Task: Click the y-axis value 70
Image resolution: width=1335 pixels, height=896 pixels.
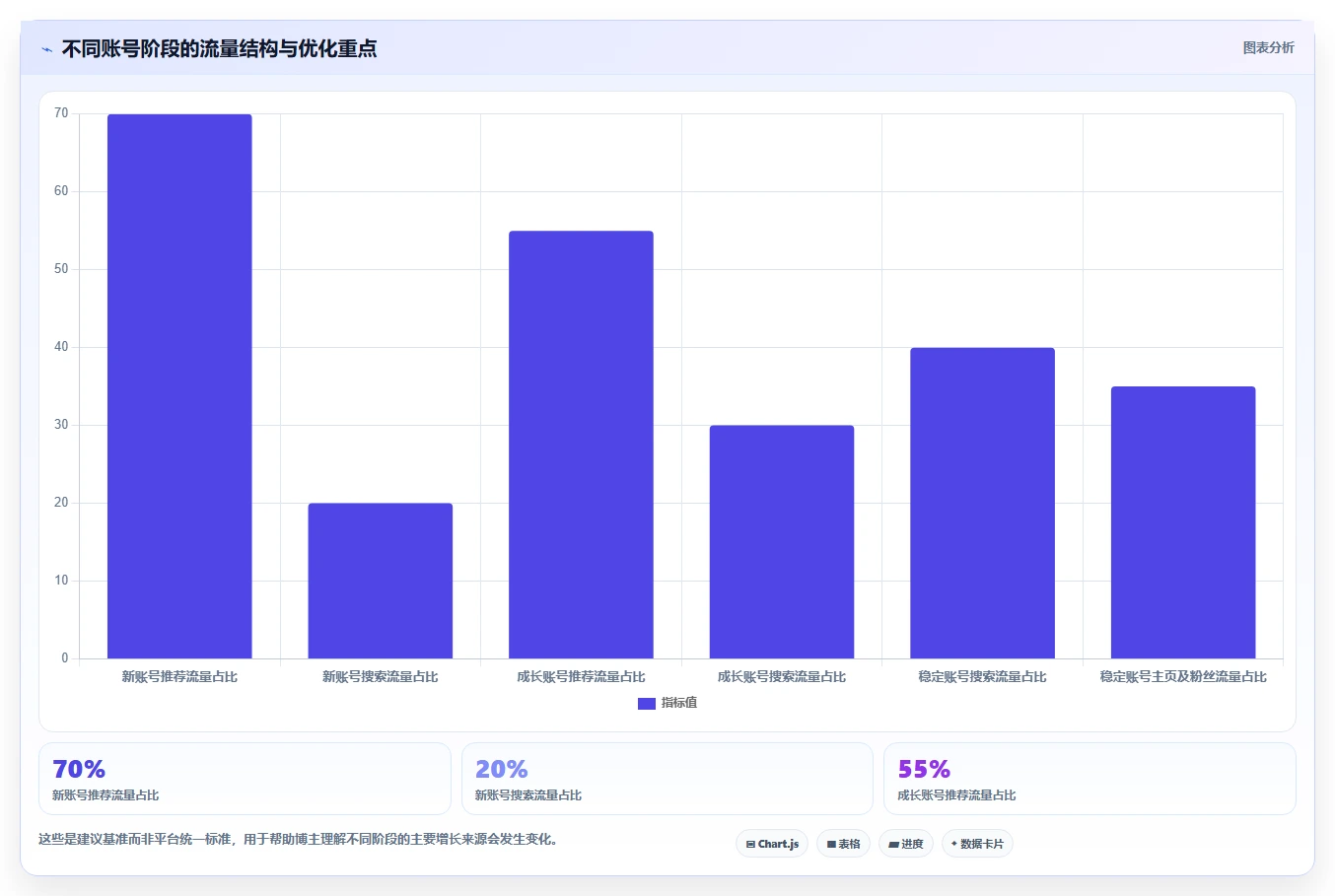Action: pos(61,113)
